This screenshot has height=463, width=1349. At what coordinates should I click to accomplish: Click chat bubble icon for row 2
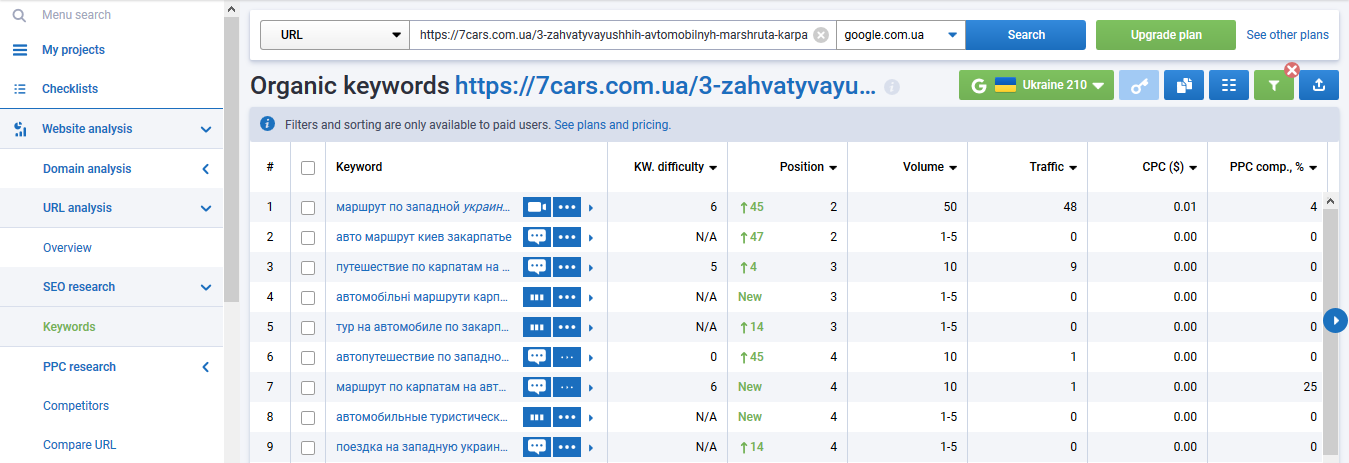[537, 237]
